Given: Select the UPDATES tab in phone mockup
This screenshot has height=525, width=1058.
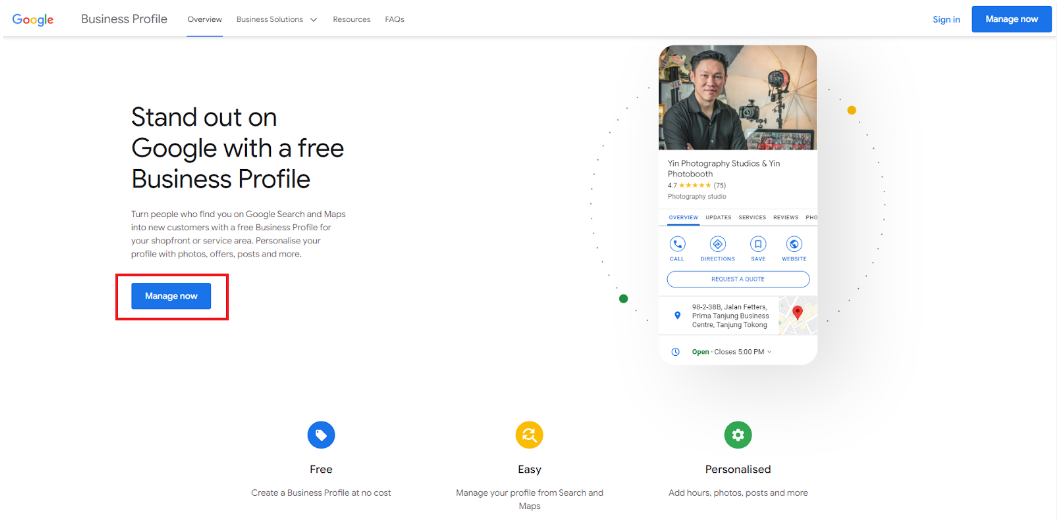Looking at the screenshot, I should pyautogui.click(x=718, y=218).
